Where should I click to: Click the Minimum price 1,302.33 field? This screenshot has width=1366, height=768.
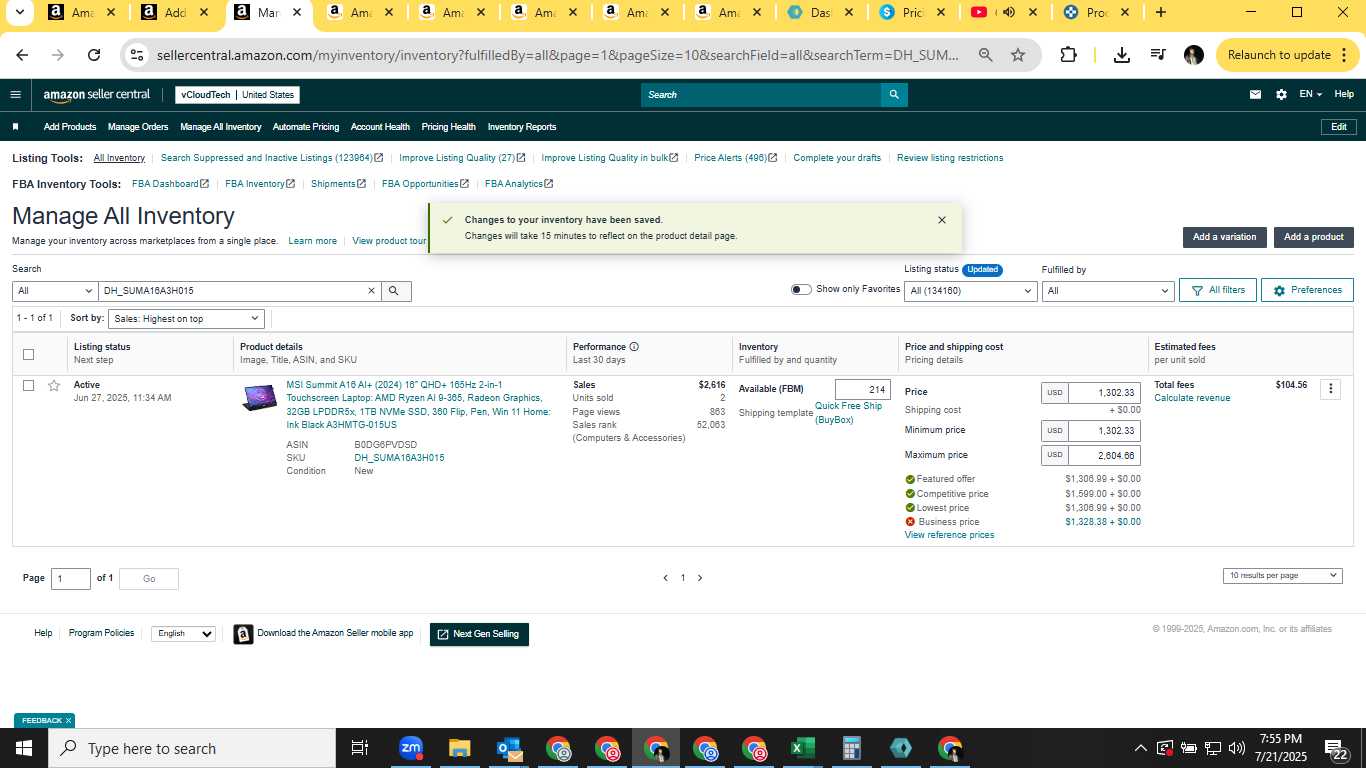pos(1104,431)
